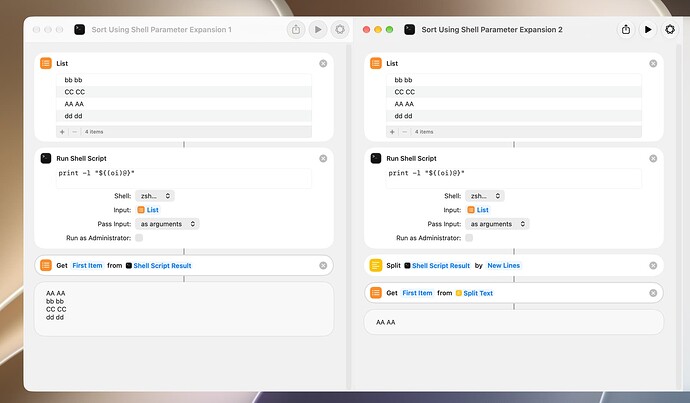
Task: Toggle Run as Administrator checkbox in Expansion 2
Action: click(469, 238)
